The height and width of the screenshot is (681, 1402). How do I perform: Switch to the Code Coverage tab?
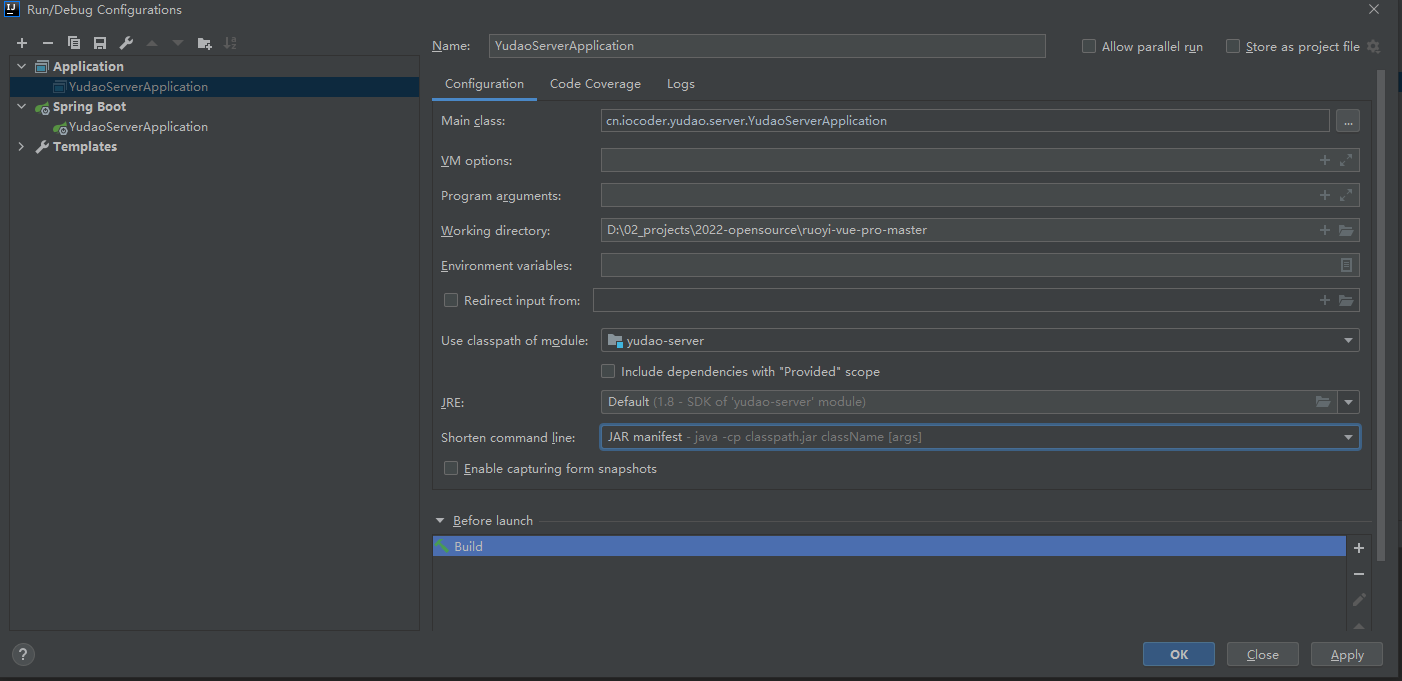[595, 84]
